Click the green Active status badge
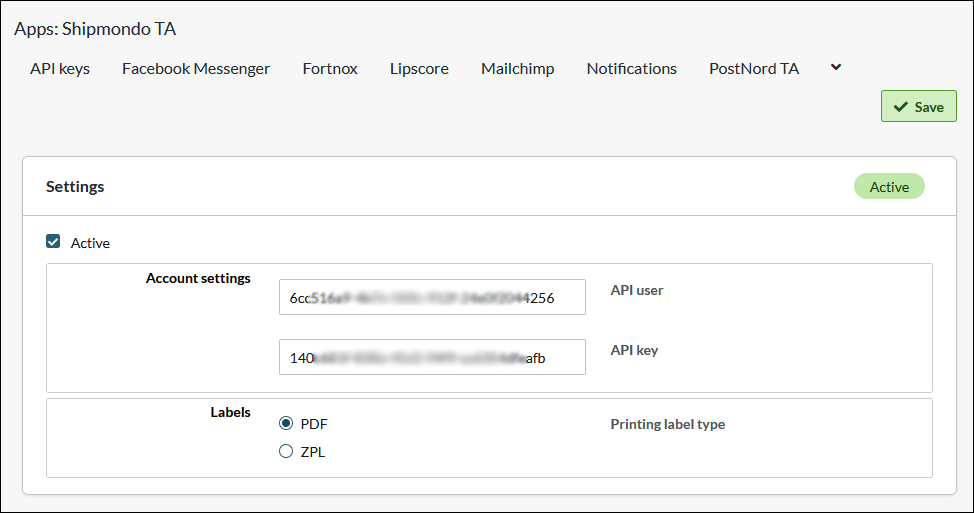Screen dimensions: 974x513 coord(888,187)
